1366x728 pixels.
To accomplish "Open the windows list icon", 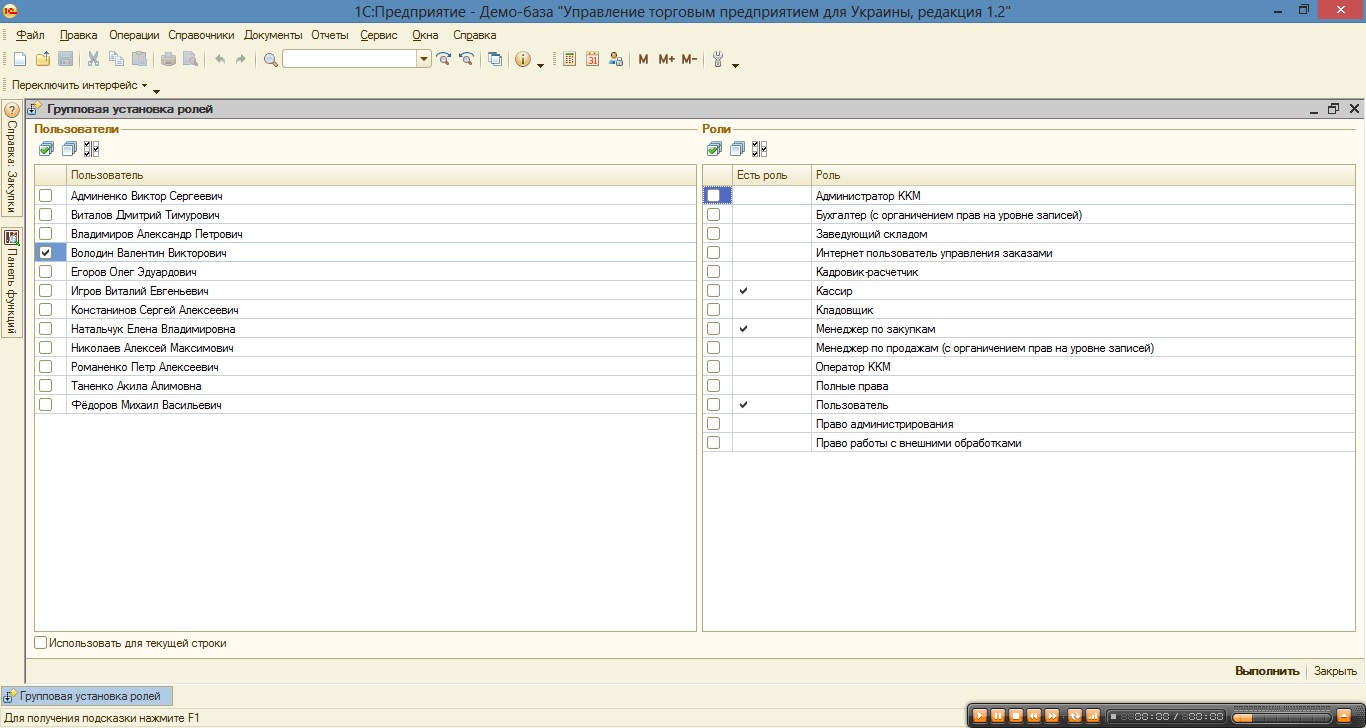I will pyautogui.click(x=495, y=59).
